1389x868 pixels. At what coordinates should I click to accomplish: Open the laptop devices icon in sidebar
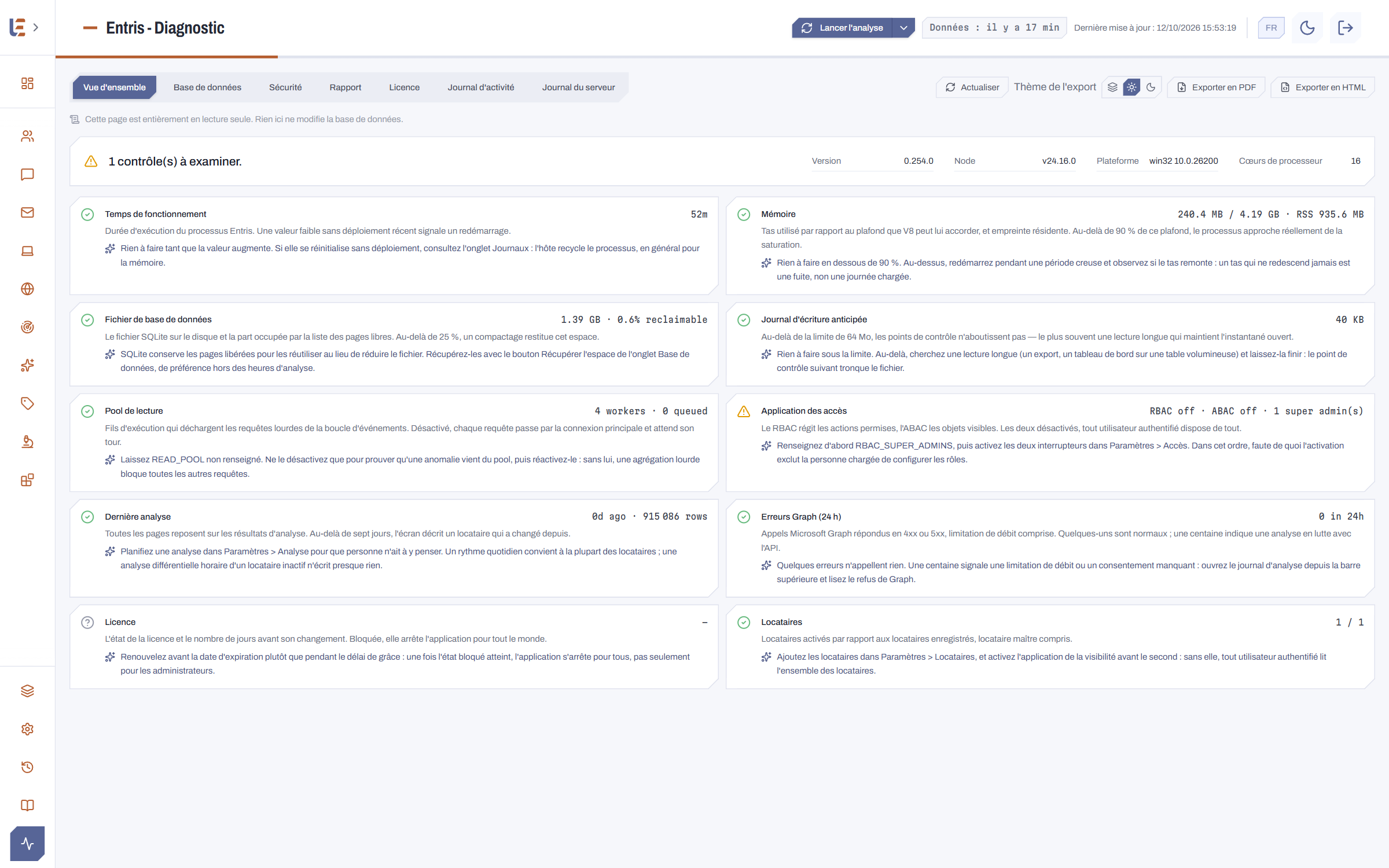tap(27, 251)
